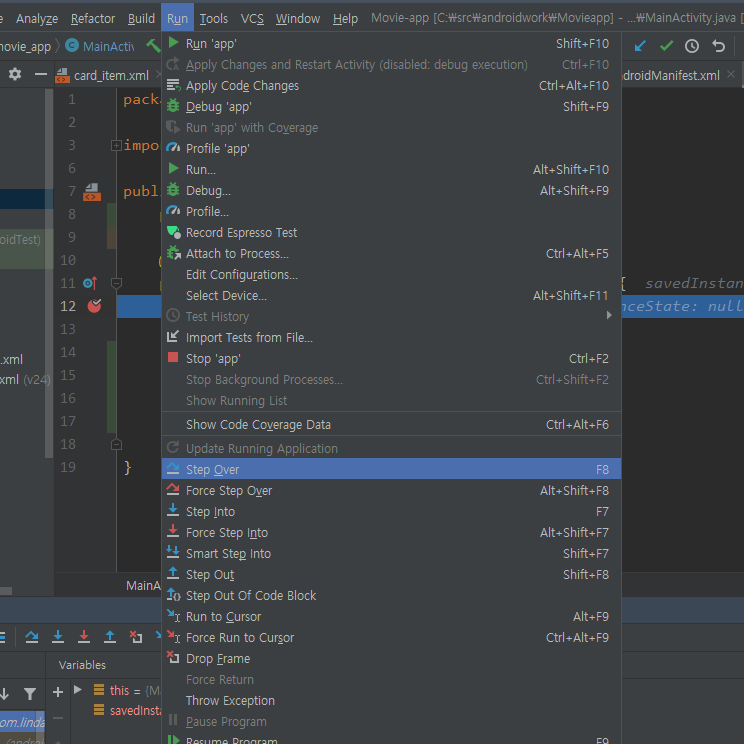Image resolution: width=744 pixels, height=744 pixels.
Task: Select Force Step Into menu item
Action: pos(391,532)
